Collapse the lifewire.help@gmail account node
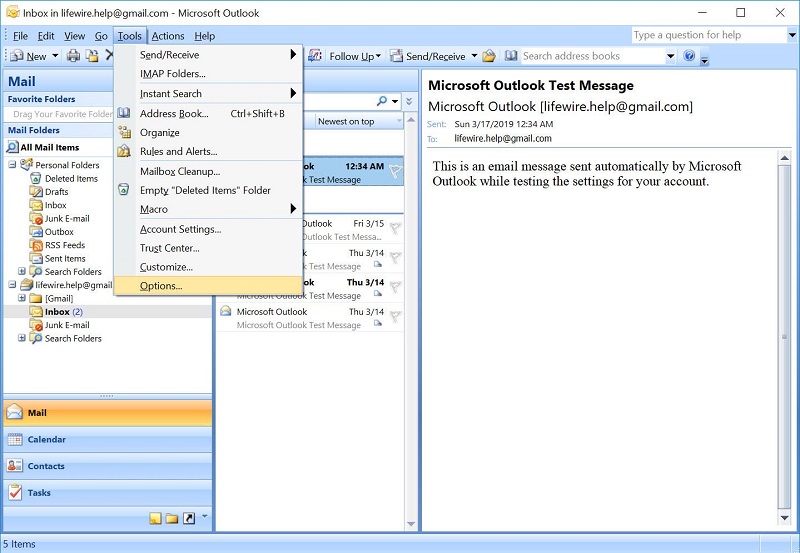Viewport: 800px width, 553px height. pyautogui.click(x=12, y=285)
